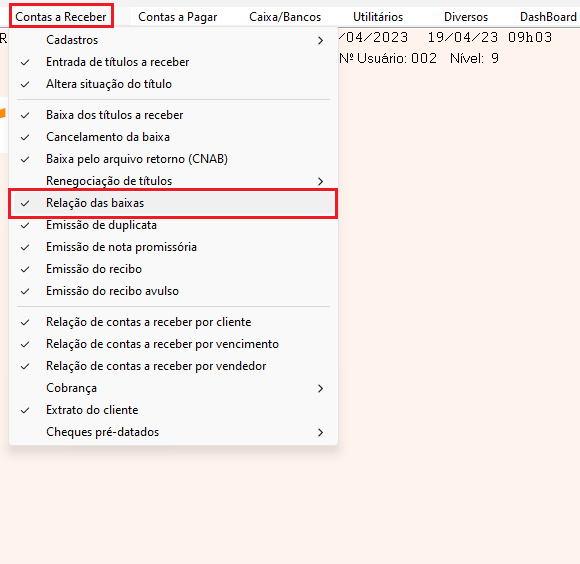Open the Diversos menu
This screenshot has width=580, height=564.
tap(466, 17)
